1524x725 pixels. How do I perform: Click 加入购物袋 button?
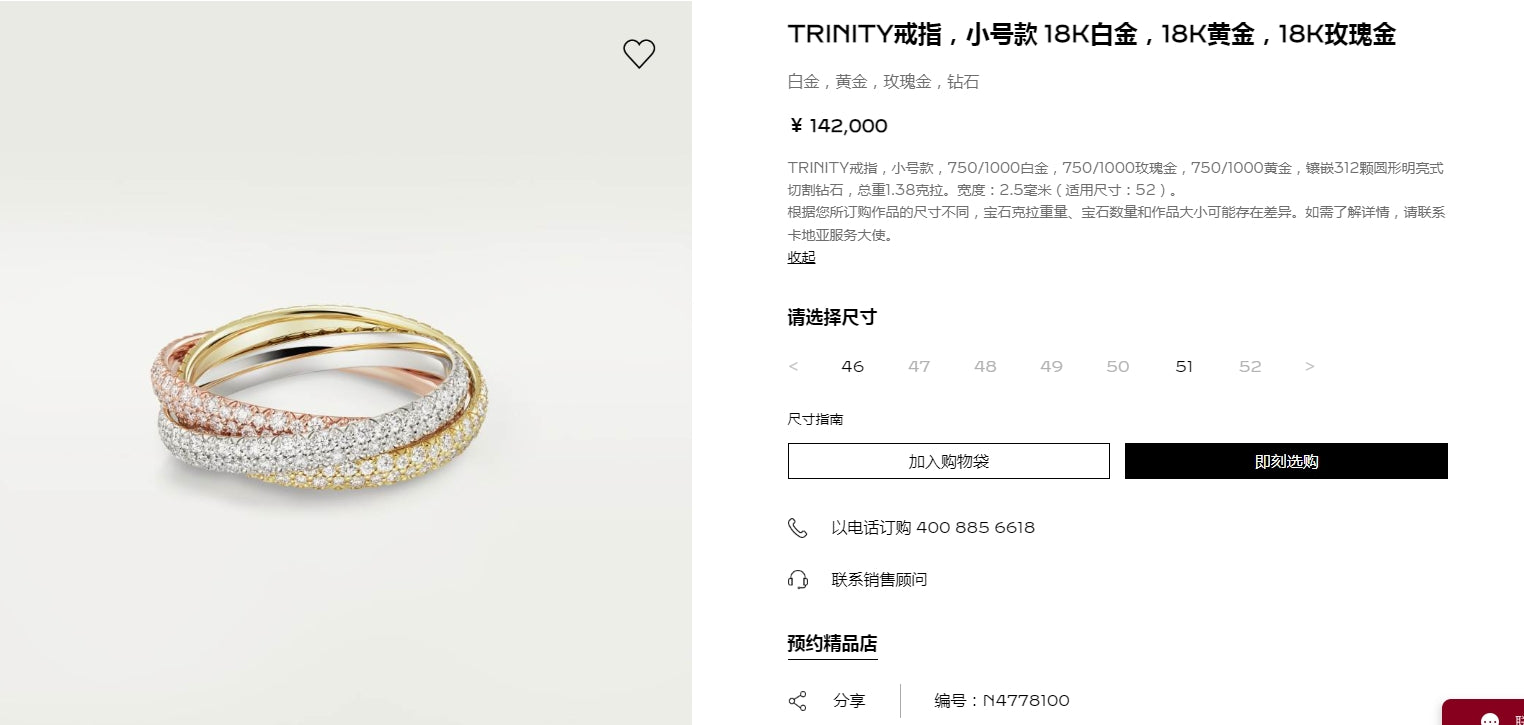[948, 461]
